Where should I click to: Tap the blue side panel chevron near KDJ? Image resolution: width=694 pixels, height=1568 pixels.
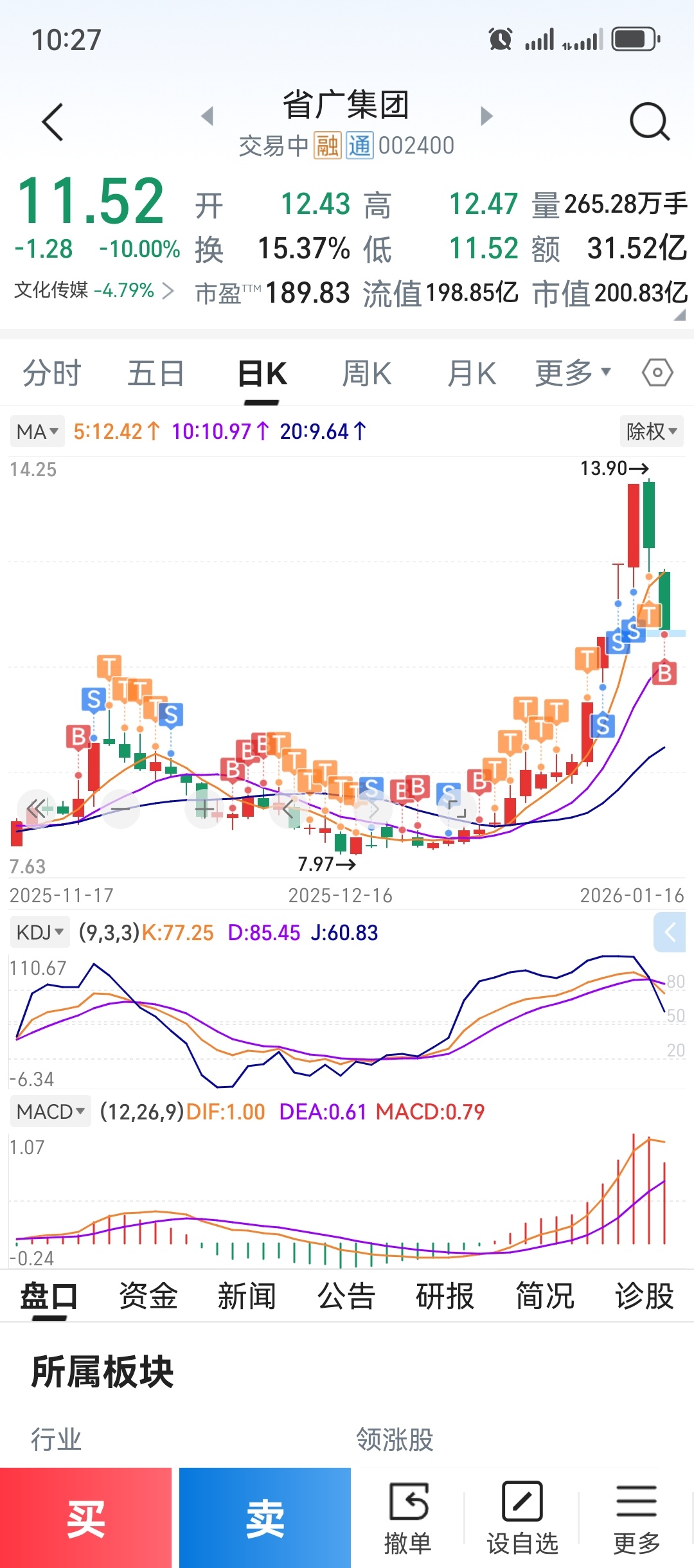[670, 932]
